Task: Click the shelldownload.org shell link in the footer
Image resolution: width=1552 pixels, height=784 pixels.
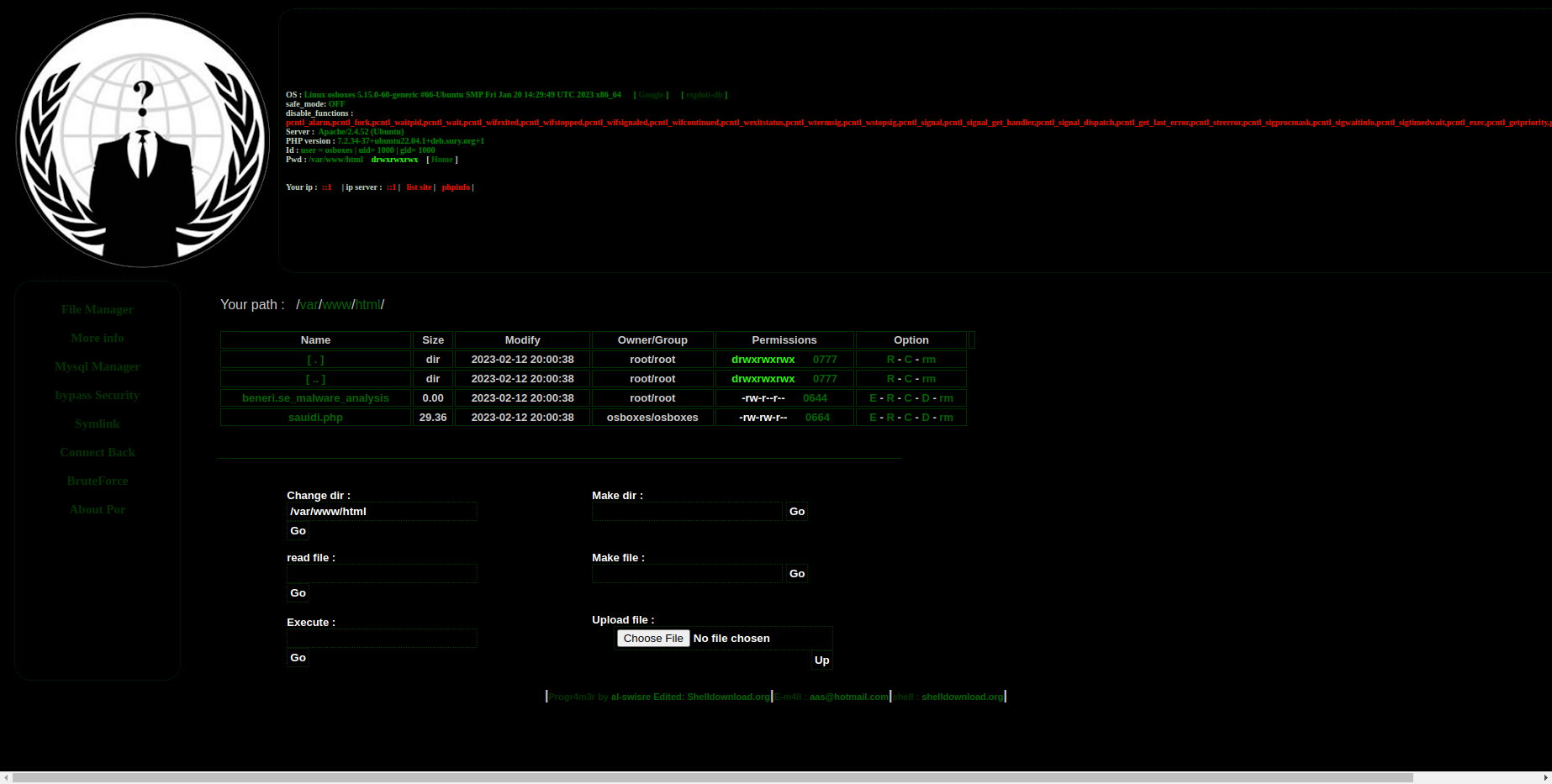Action: (x=962, y=697)
